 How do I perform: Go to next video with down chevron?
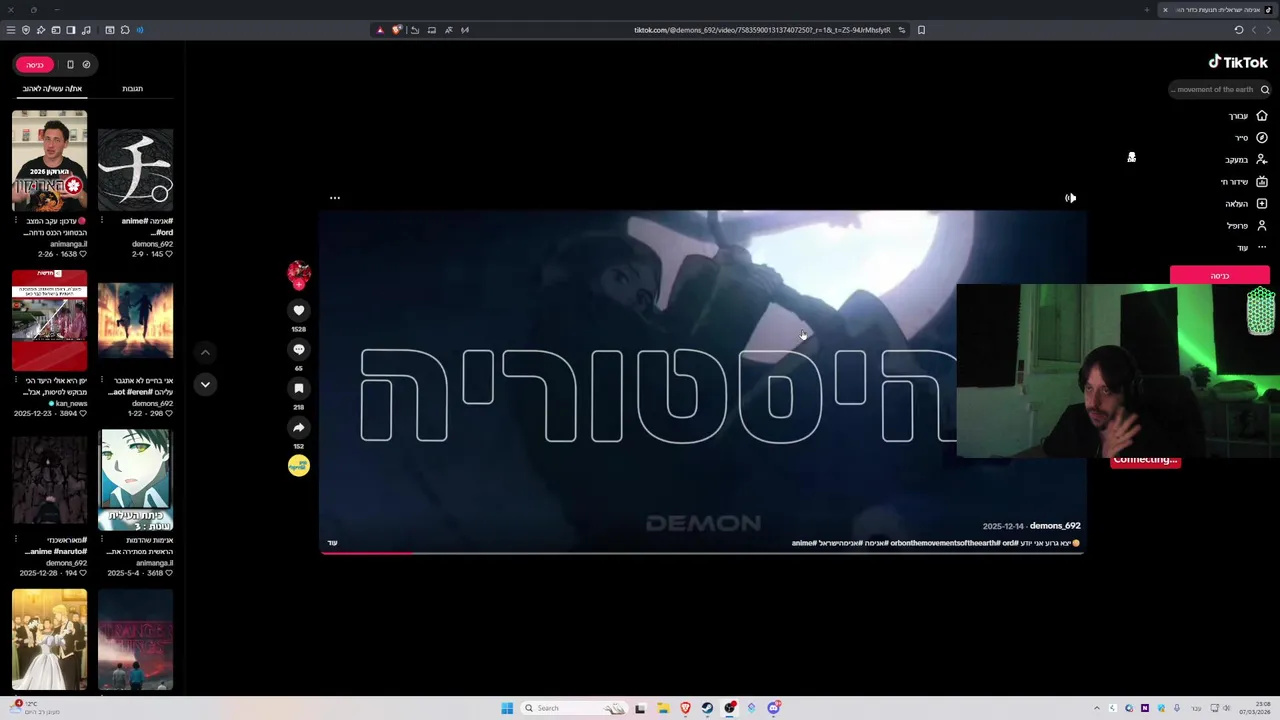(x=205, y=384)
